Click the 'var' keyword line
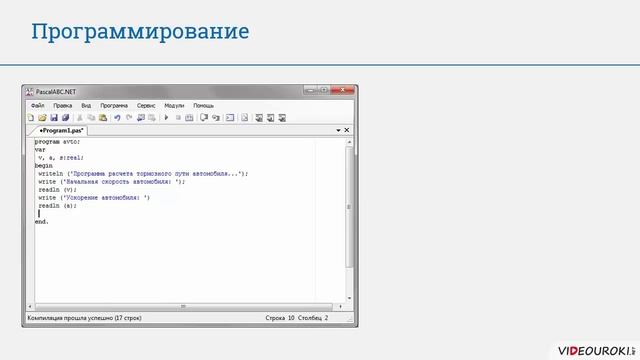 pyautogui.click(x=40, y=150)
